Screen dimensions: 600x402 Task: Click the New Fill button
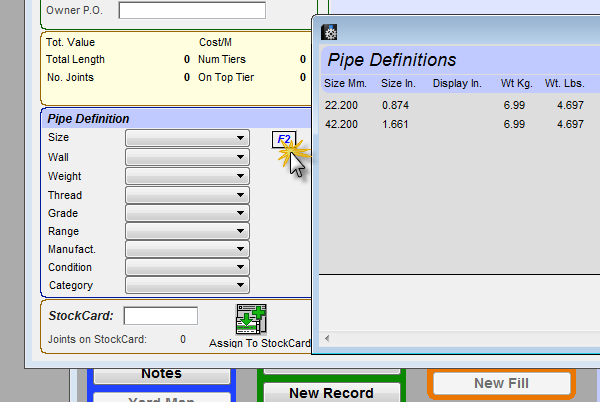[x=501, y=383]
